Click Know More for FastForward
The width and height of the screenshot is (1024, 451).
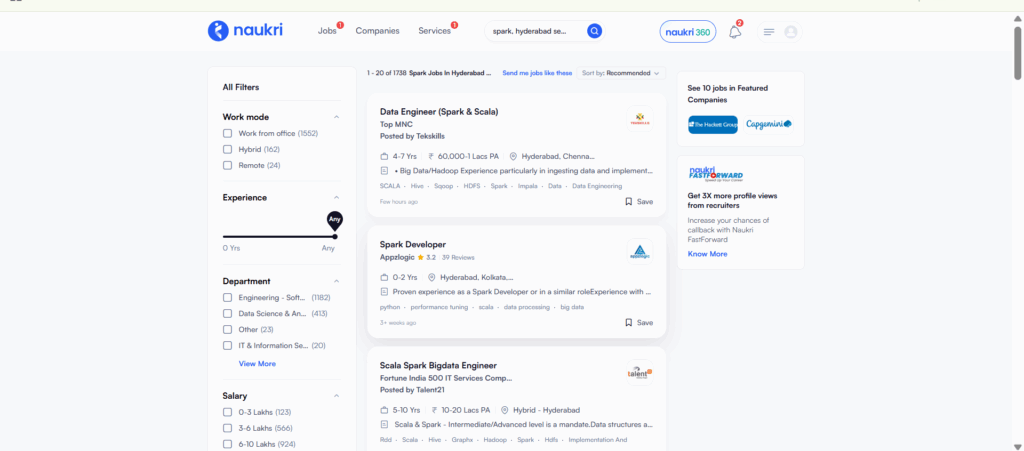click(x=707, y=254)
